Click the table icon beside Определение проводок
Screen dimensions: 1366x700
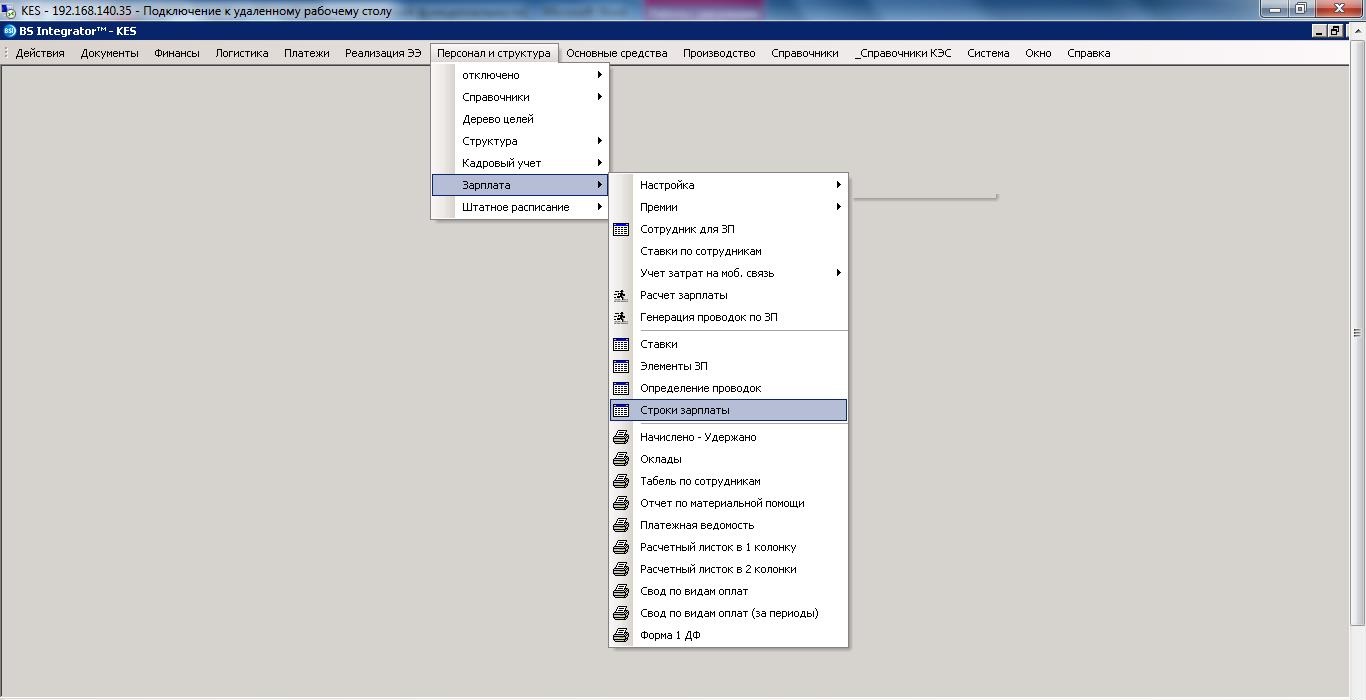pos(621,389)
